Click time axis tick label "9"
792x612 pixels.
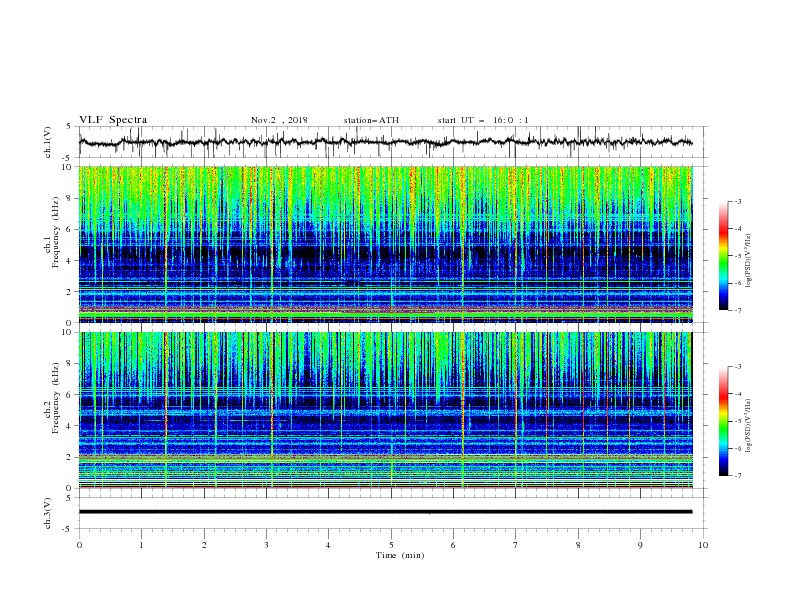pyautogui.click(x=640, y=545)
